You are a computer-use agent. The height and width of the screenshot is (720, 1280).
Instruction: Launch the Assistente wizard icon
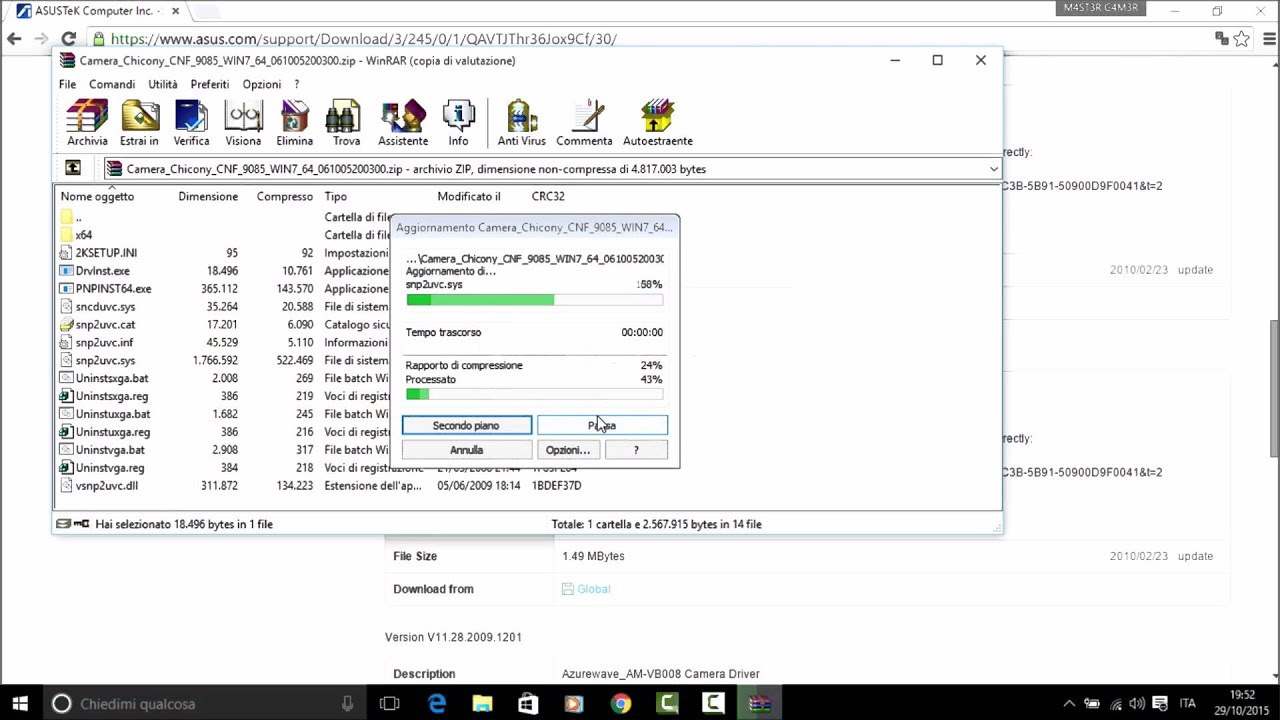(x=403, y=123)
